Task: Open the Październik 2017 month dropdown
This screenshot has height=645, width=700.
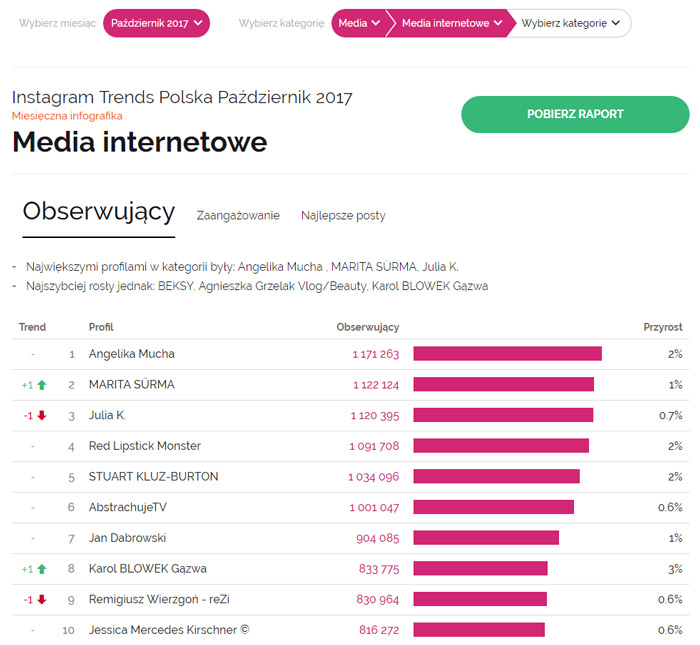Action: (156, 23)
